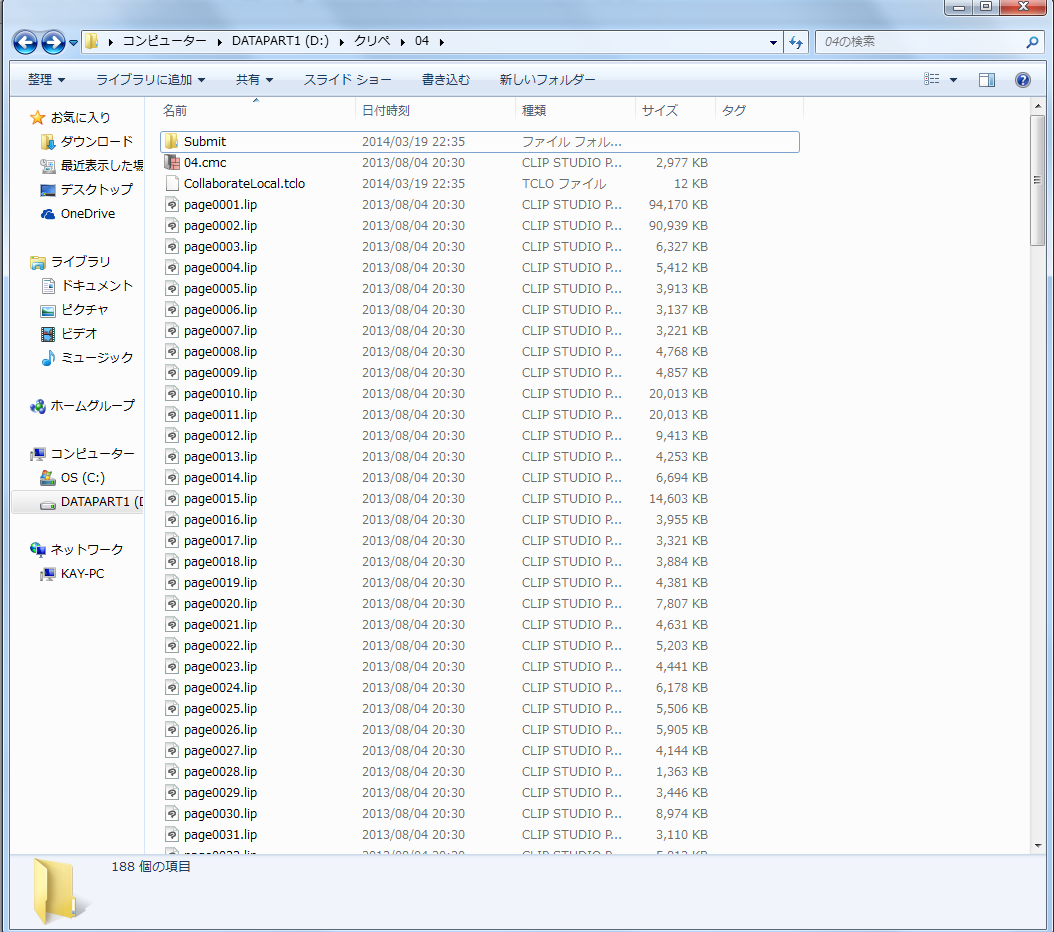Click the vertical scrollbar of file list
The width and height of the screenshot is (1054, 932).
click(1038, 500)
